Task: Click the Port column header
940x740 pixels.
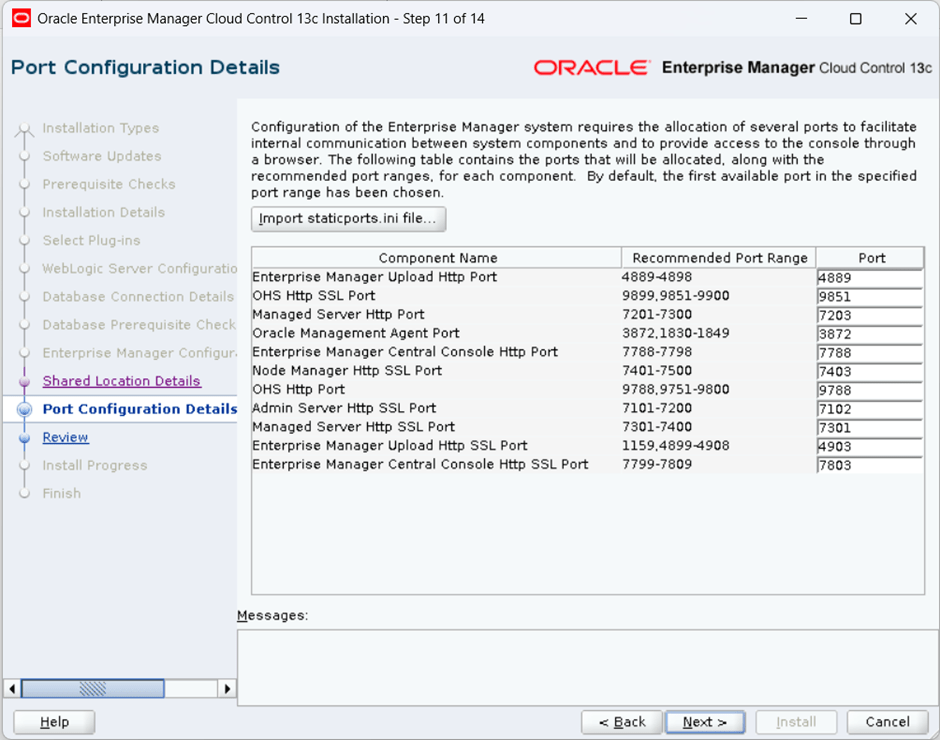Action: 871,258
